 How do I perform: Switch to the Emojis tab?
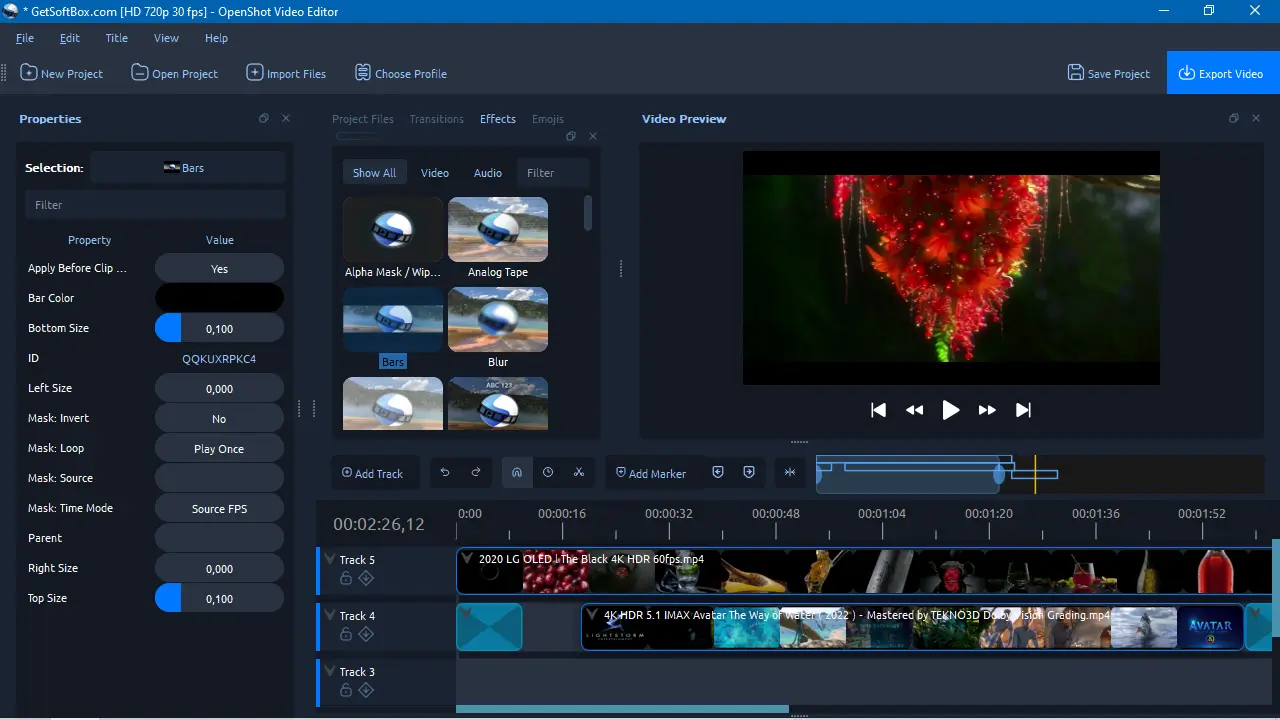(x=548, y=119)
